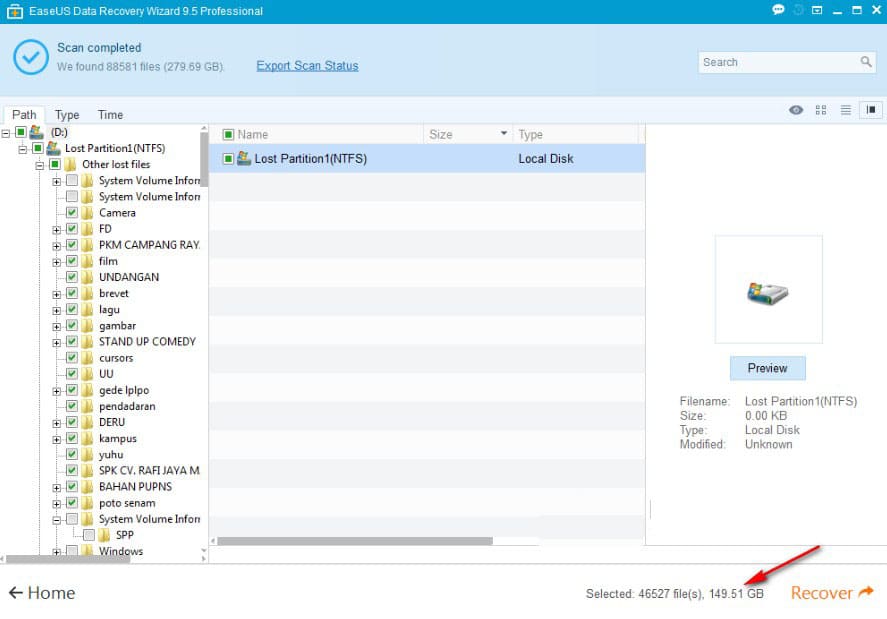Click the drive thumbnail in preview pane
Image resolution: width=887 pixels, height=619 pixels.
click(768, 293)
